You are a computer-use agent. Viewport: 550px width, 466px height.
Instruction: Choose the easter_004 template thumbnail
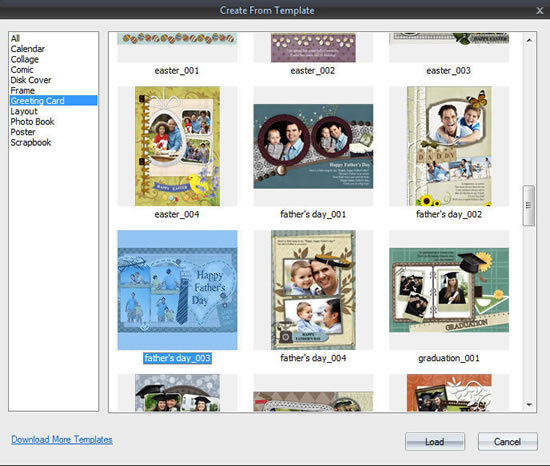(177, 146)
